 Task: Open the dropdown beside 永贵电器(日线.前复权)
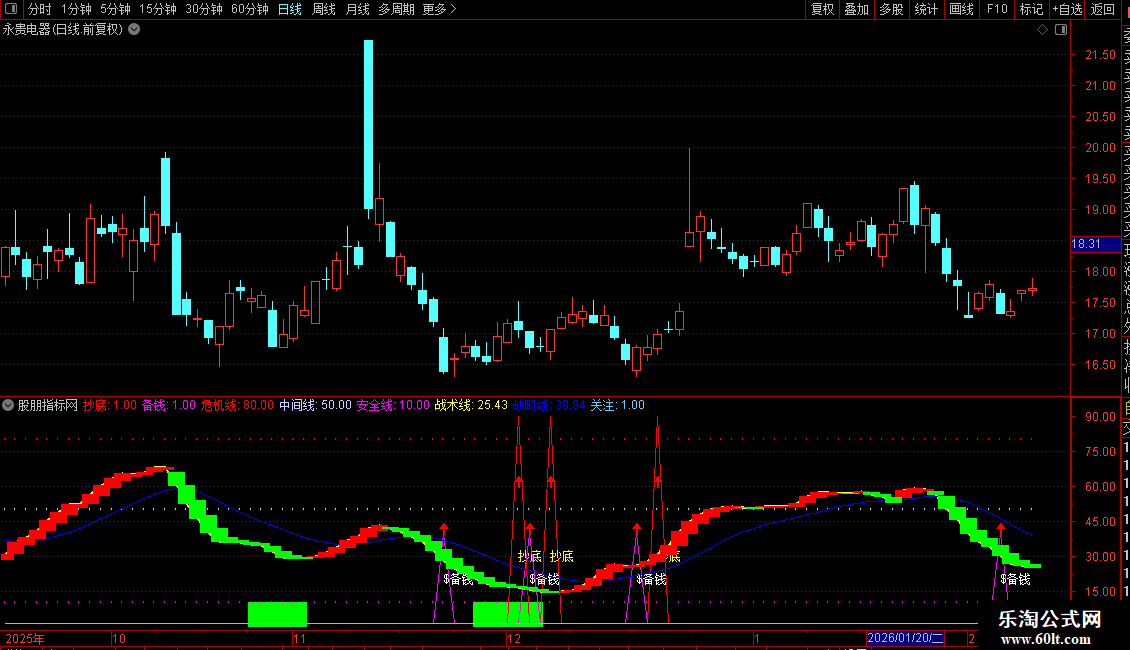134,30
